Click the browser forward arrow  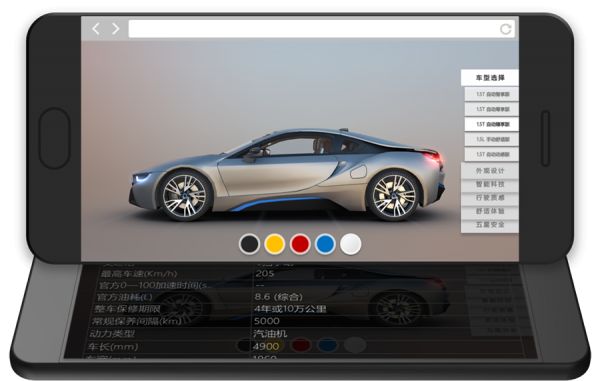pyautogui.click(x=115, y=29)
